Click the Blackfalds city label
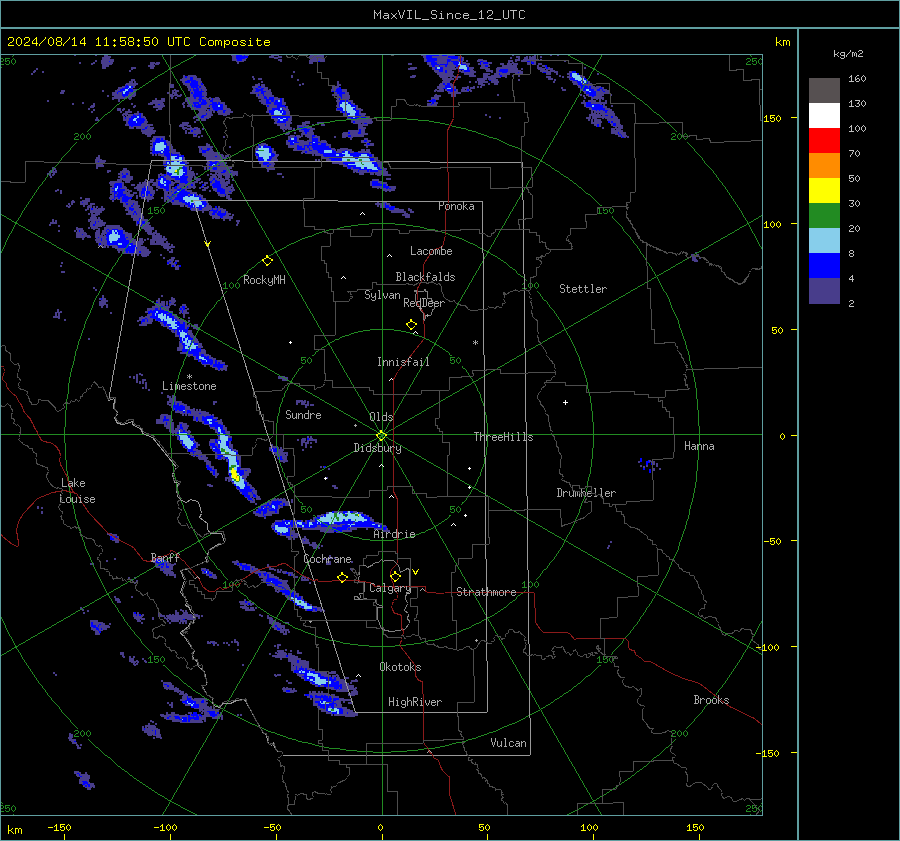900x841 pixels. click(425, 277)
